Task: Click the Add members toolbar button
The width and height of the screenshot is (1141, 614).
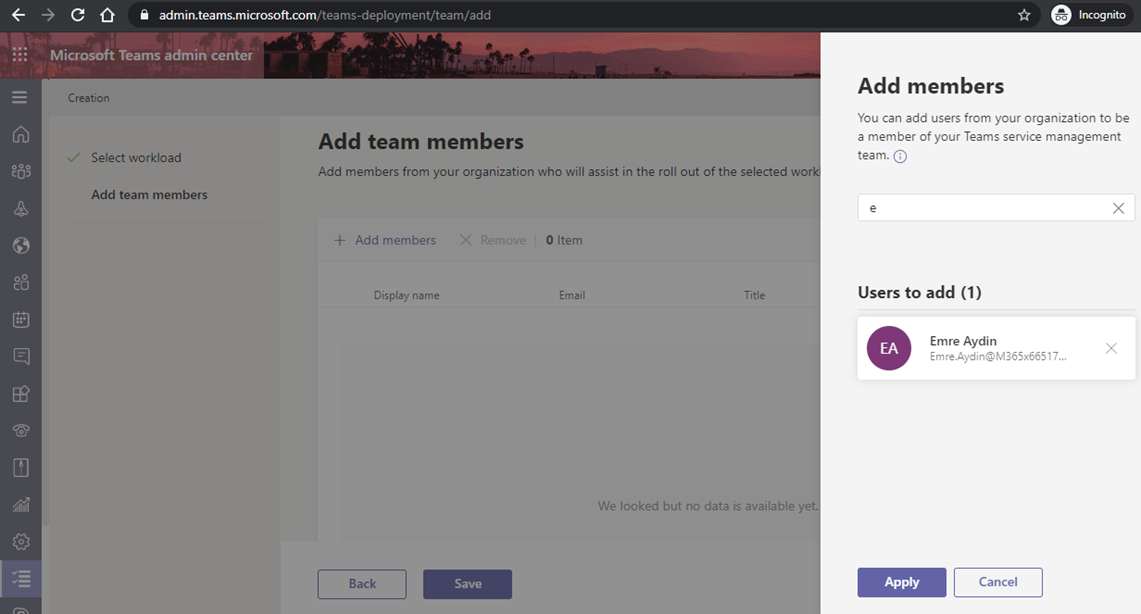Action: click(385, 240)
